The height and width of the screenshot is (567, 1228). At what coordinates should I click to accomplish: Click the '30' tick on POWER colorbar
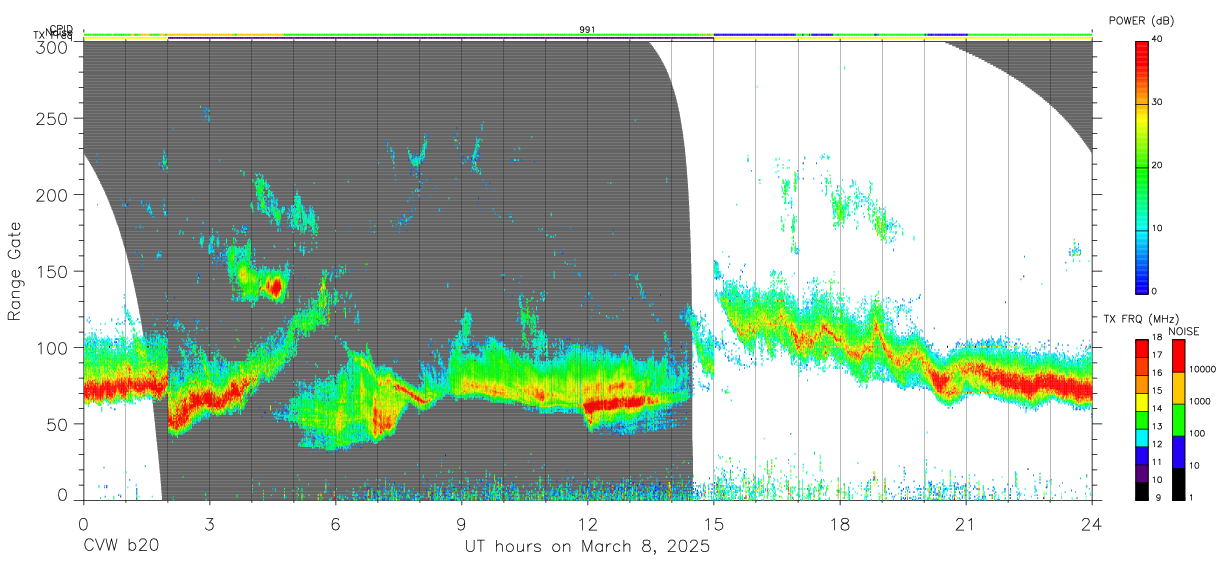click(1157, 103)
